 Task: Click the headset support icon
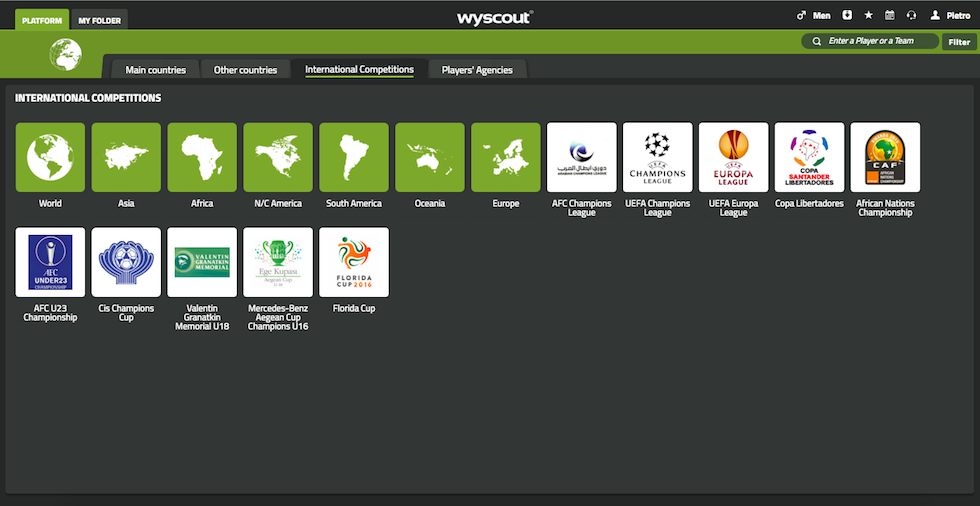911,15
